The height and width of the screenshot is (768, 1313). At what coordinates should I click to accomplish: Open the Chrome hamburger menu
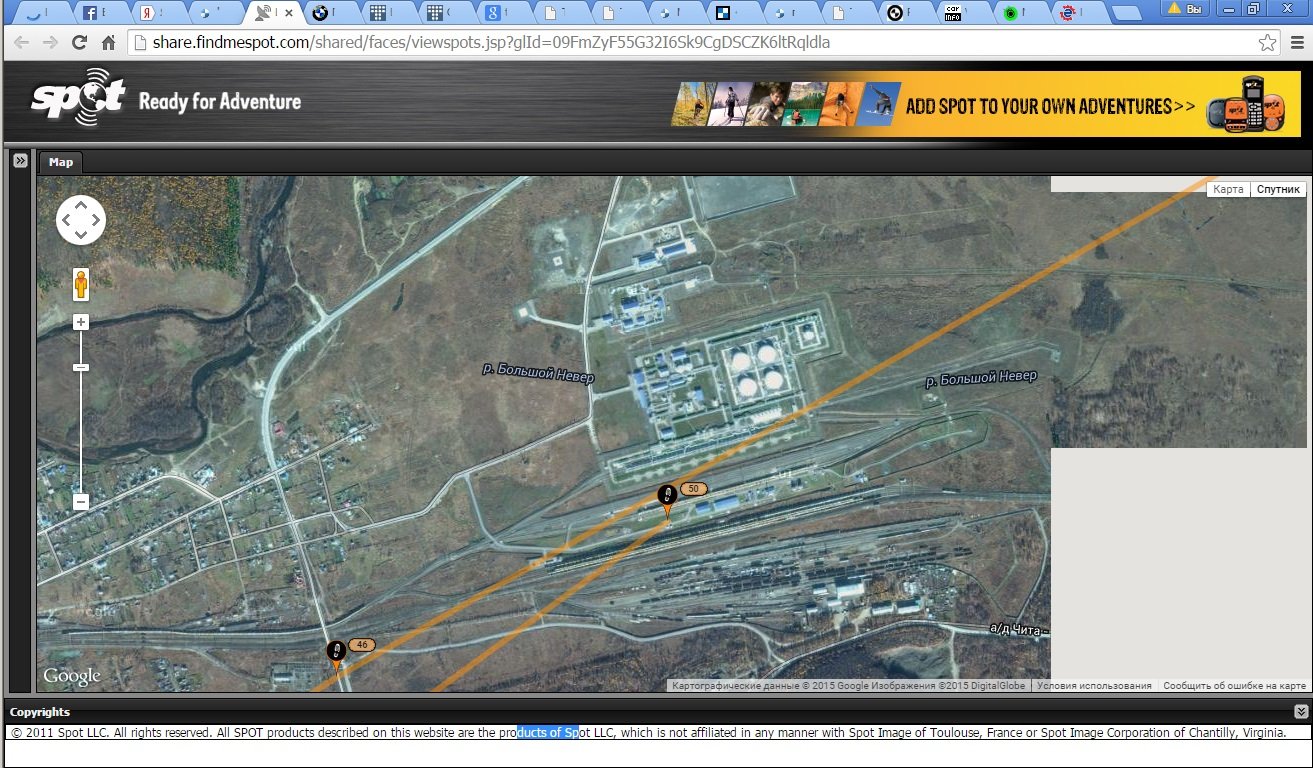1296,43
